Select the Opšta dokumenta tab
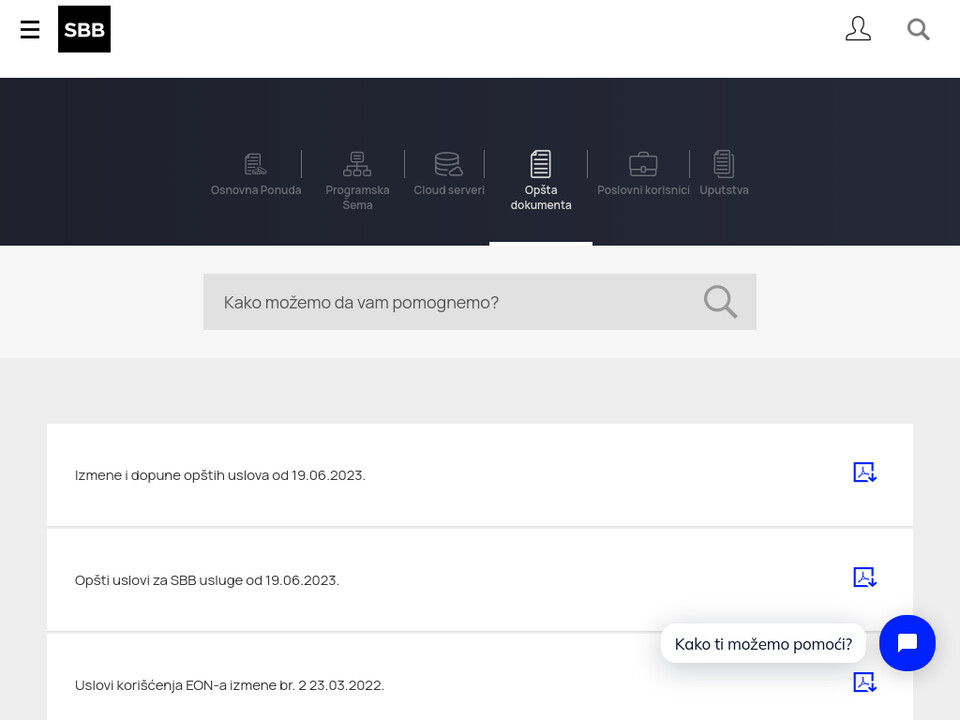 pos(541,180)
